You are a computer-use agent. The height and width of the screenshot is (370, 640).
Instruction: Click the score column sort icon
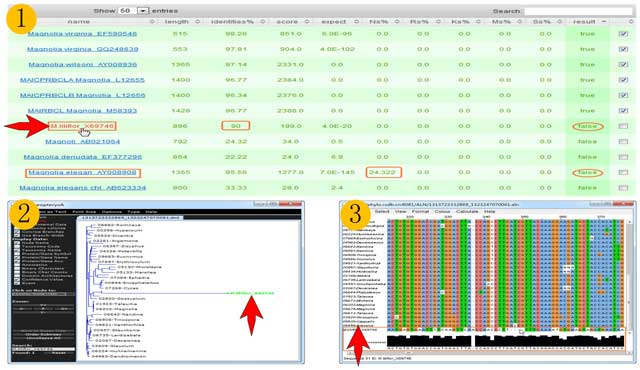307,22
